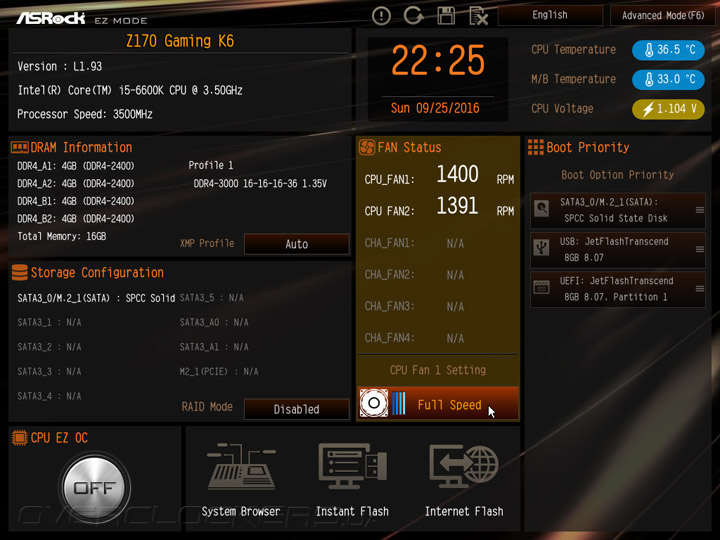Open the RAID Mode Disabled dropdown
720x540 pixels.
[x=297, y=409]
